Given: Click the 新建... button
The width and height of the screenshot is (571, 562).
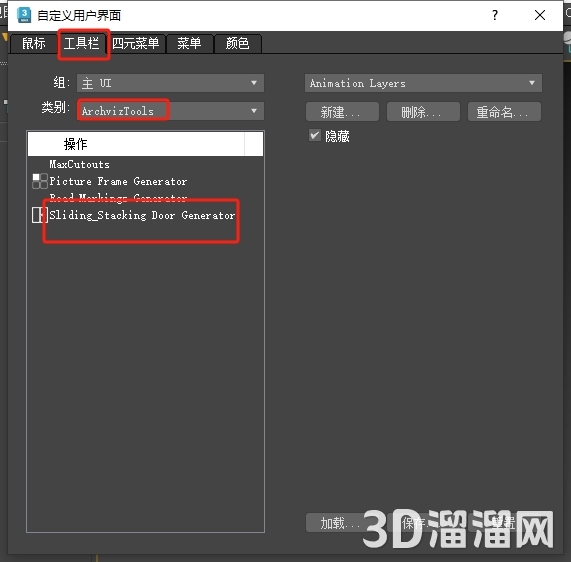Looking at the screenshot, I should [x=342, y=111].
